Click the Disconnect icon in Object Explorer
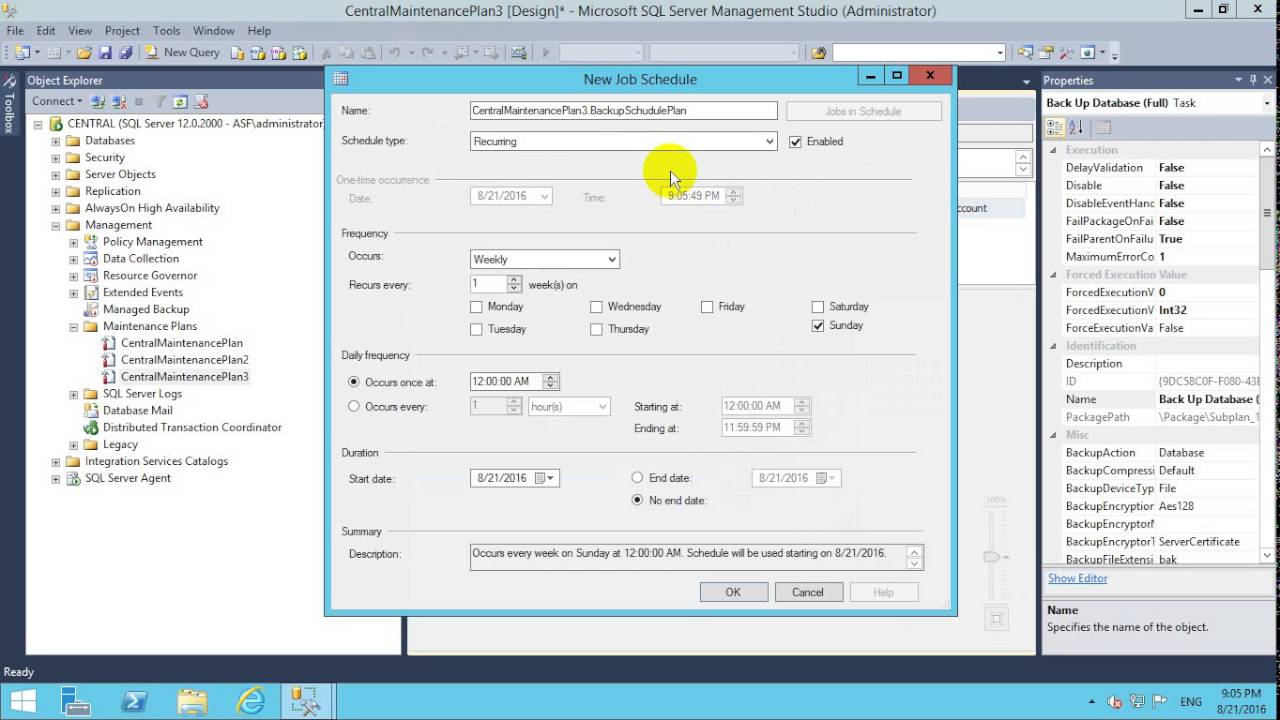Viewport: 1280px width, 720px height. 119,102
